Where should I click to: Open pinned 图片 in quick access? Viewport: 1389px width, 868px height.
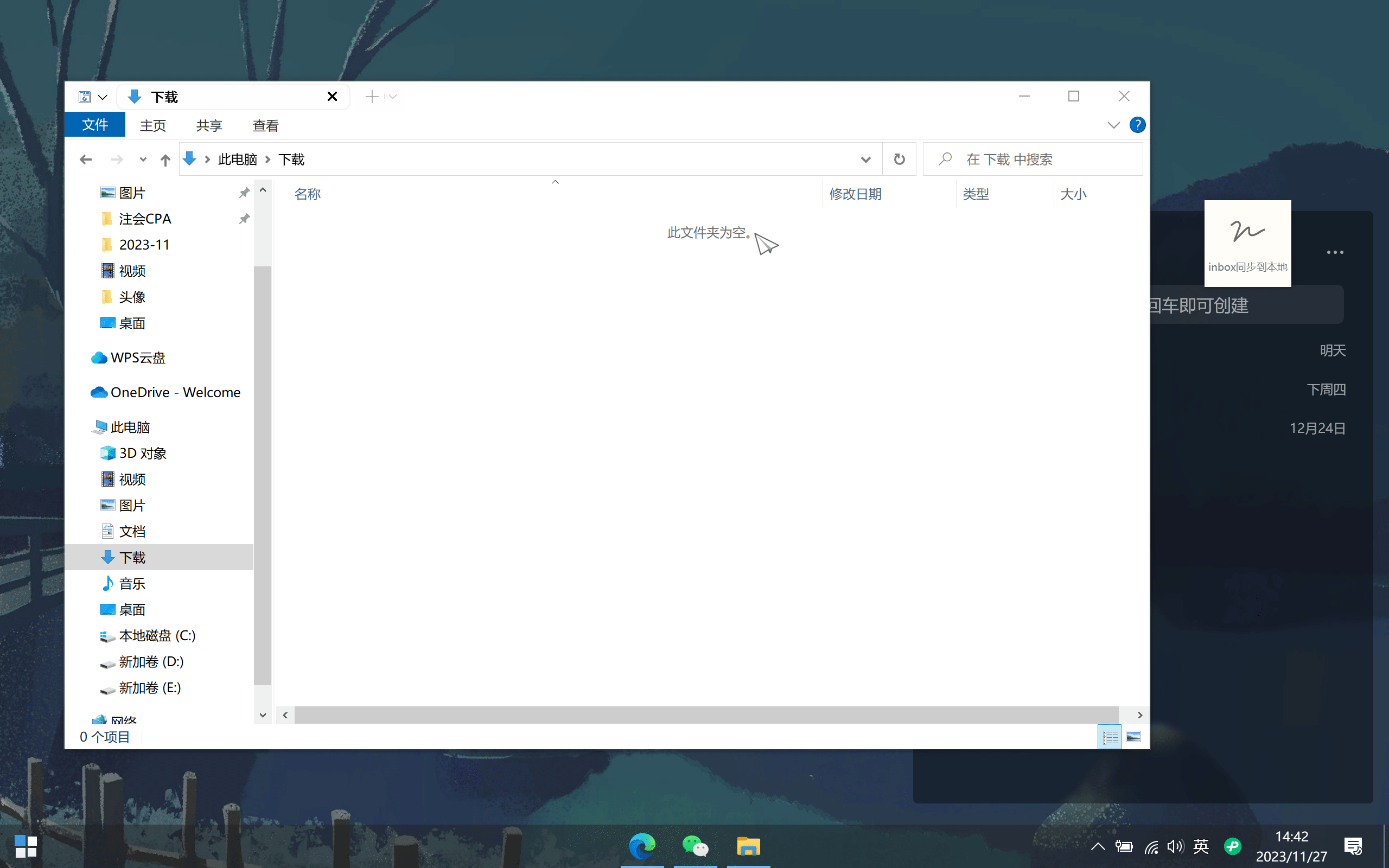(132, 193)
